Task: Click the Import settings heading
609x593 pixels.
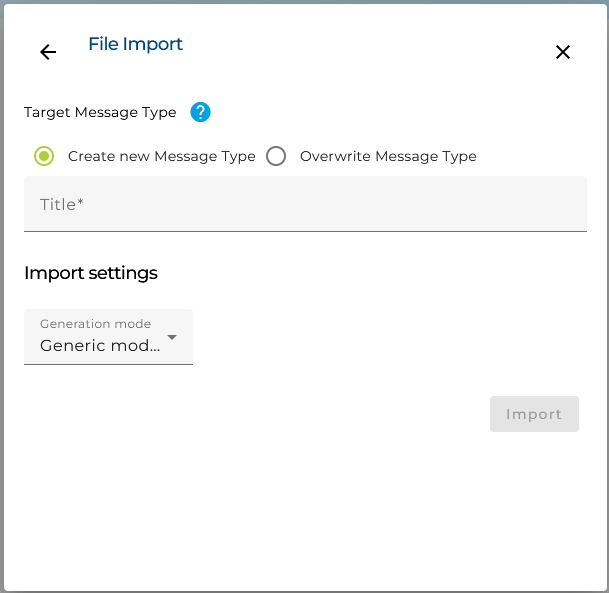Action: pos(91,273)
